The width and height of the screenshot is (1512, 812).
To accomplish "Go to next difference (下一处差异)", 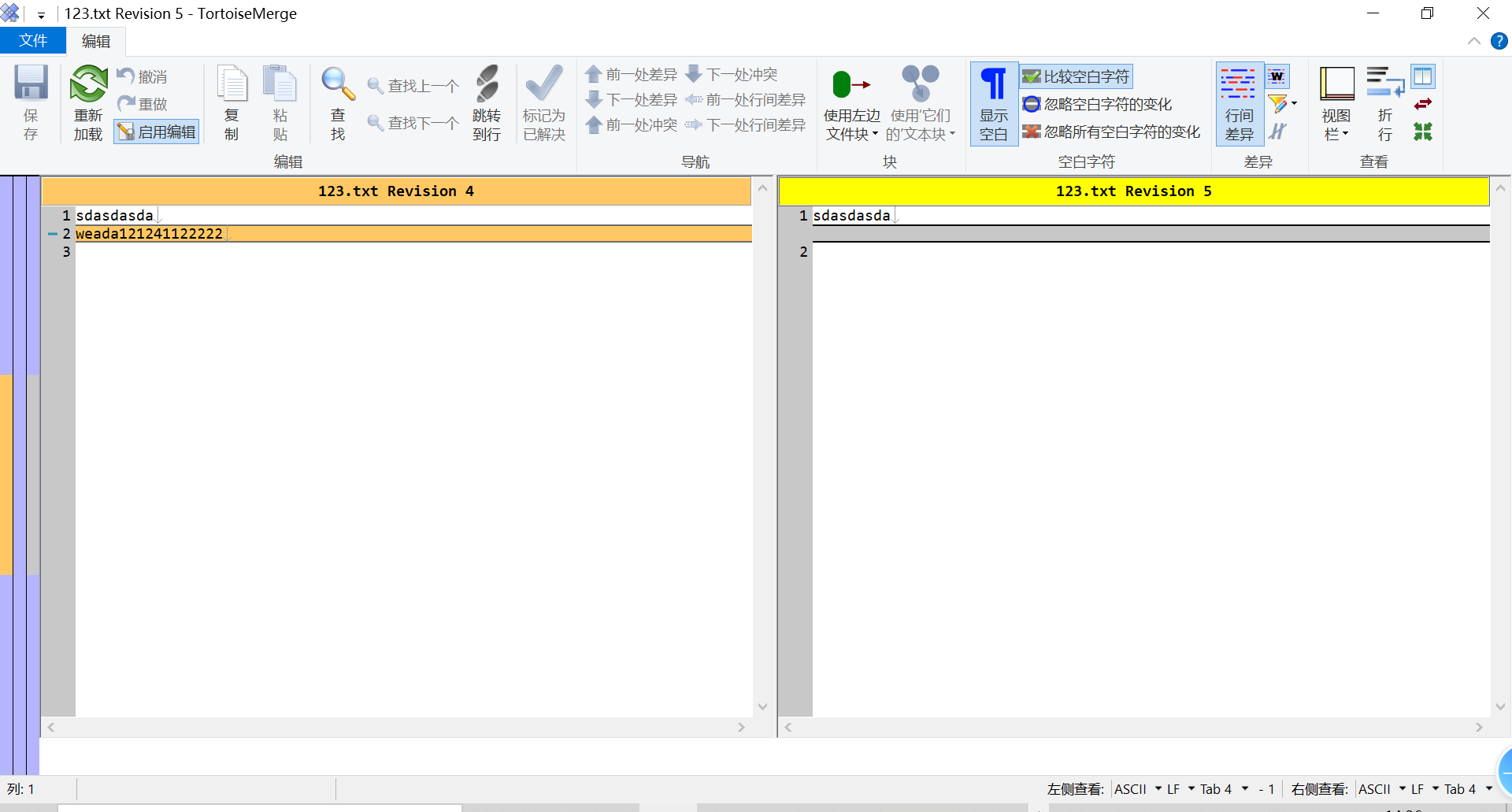I will 632,100.
